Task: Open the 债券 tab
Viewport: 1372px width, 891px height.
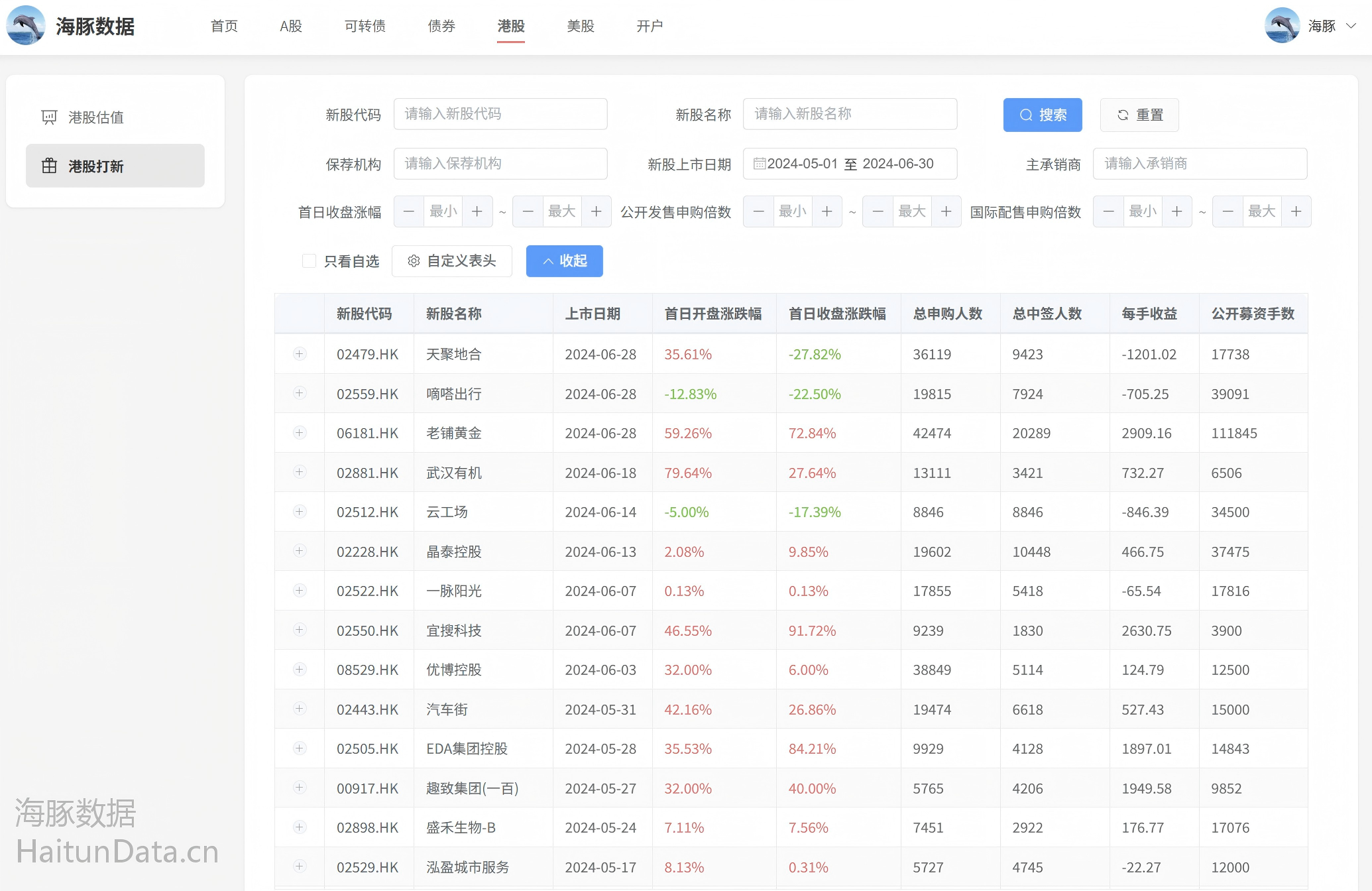Action: (x=441, y=26)
